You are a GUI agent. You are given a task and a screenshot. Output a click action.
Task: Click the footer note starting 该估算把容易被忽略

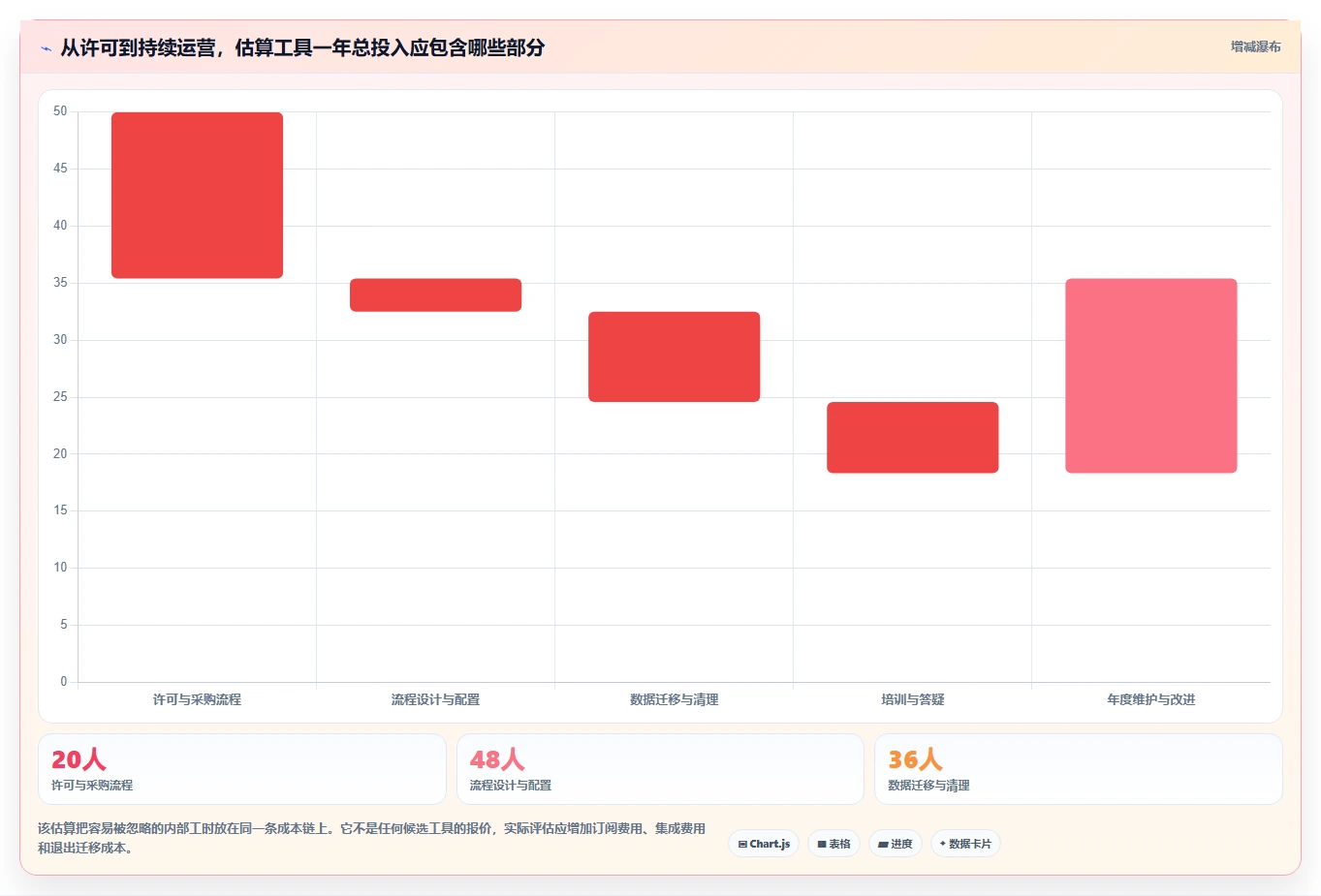tap(371, 838)
